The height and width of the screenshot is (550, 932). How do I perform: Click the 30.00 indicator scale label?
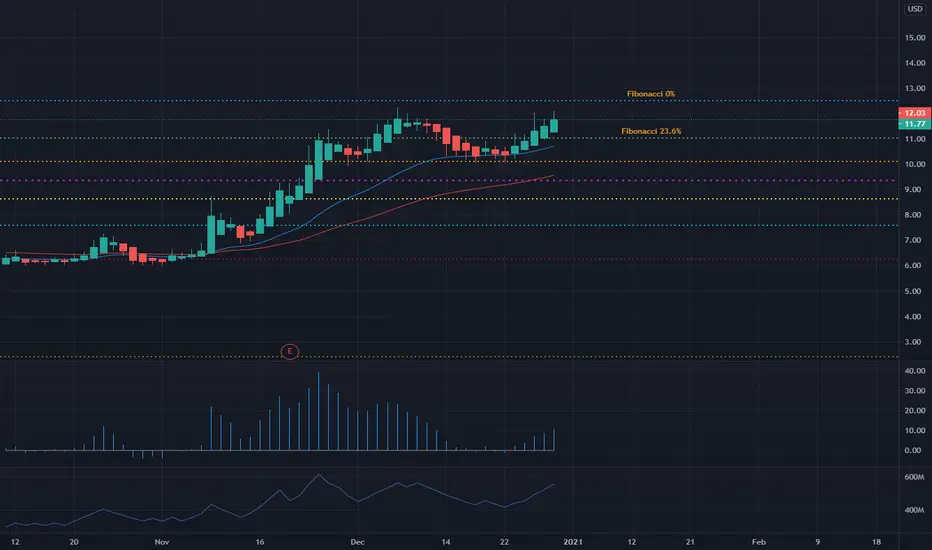[915, 391]
